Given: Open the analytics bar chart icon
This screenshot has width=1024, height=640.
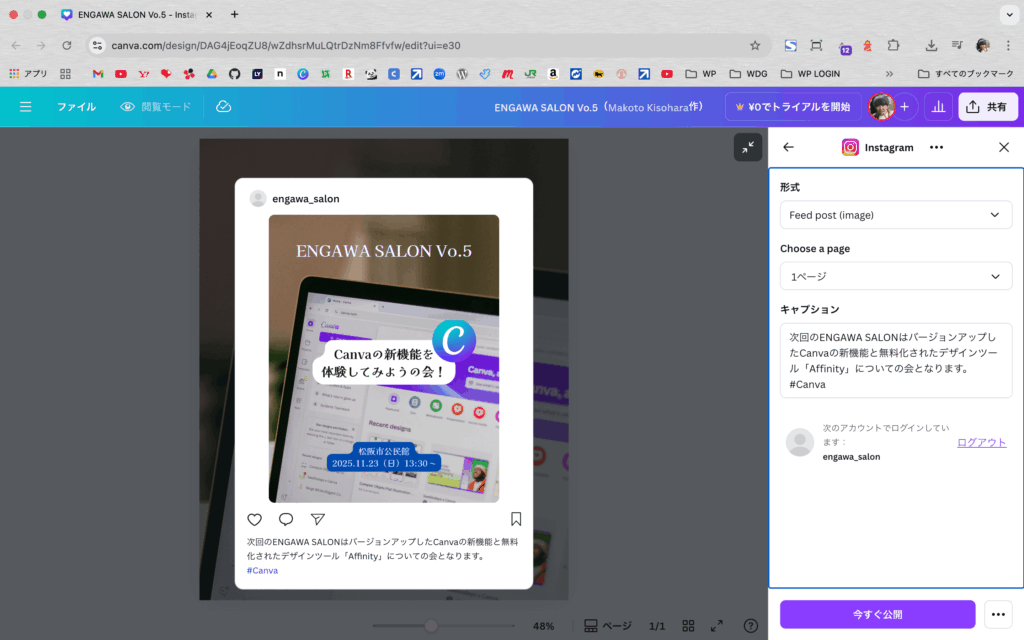Looking at the screenshot, I should tap(938, 107).
